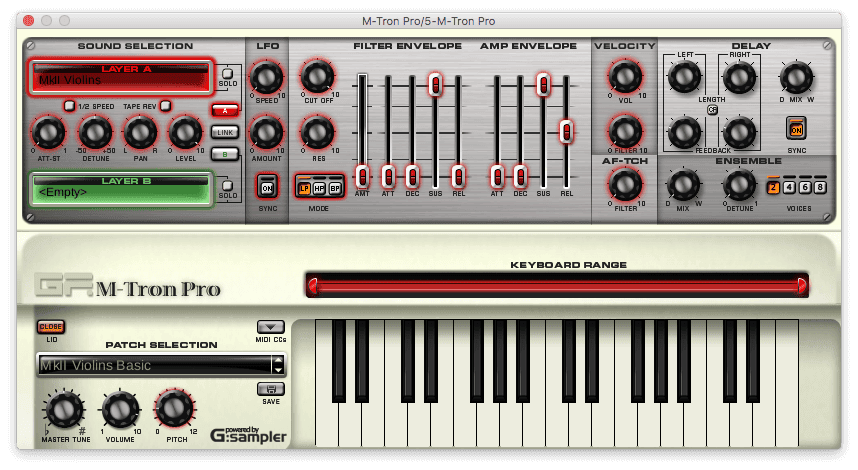The width and height of the screenshot is (858, 470).
Task: Toggle the 1/2 Speed checkbox
Action: [69, 105]
